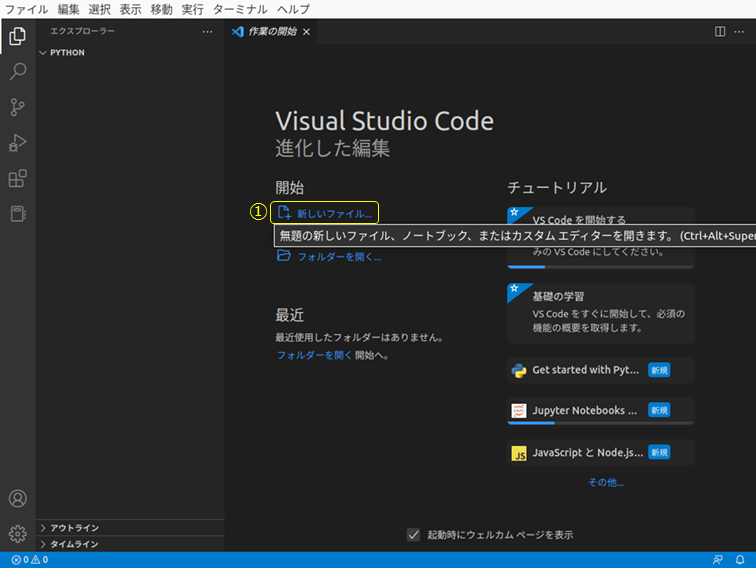Open the Run and Debug view icon
The image size is (756, 568).
point(17,143)
